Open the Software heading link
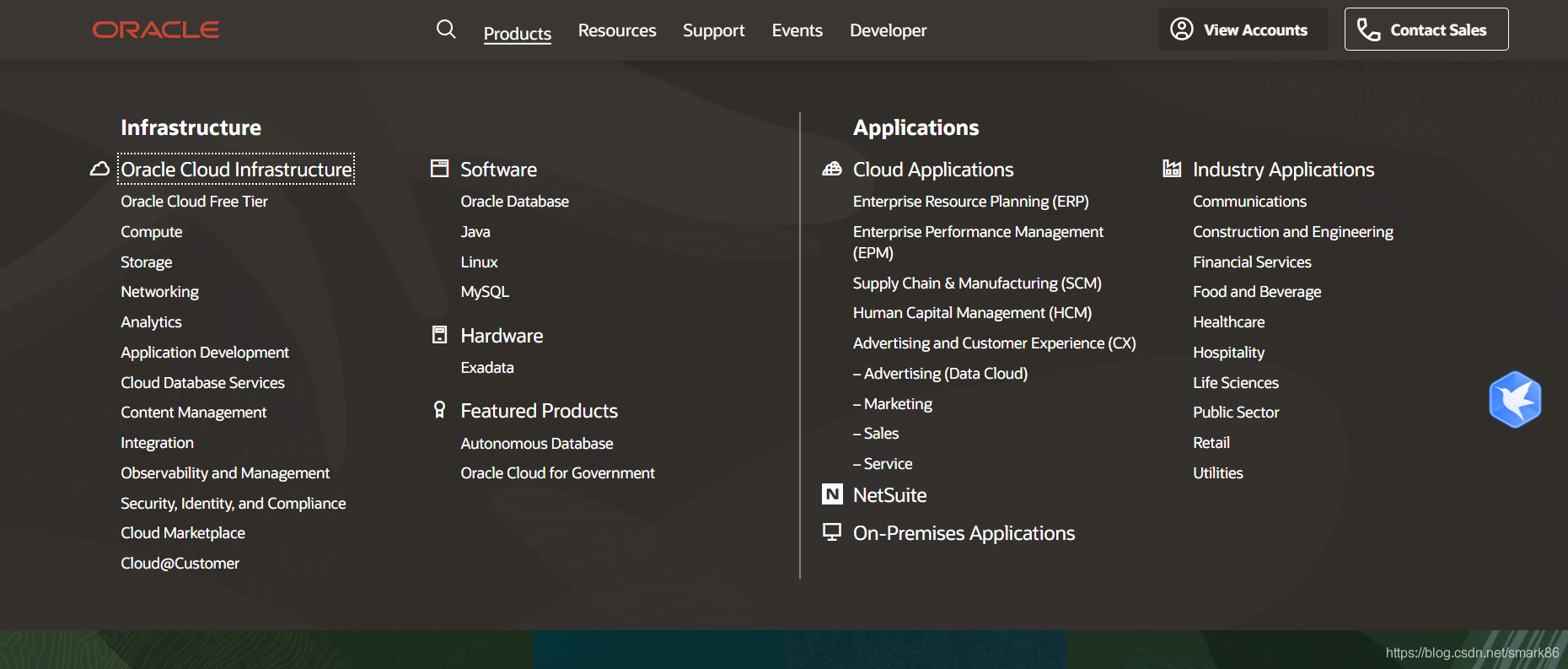Viewport: 1568px width, 669px height. (x=499, y=170)
